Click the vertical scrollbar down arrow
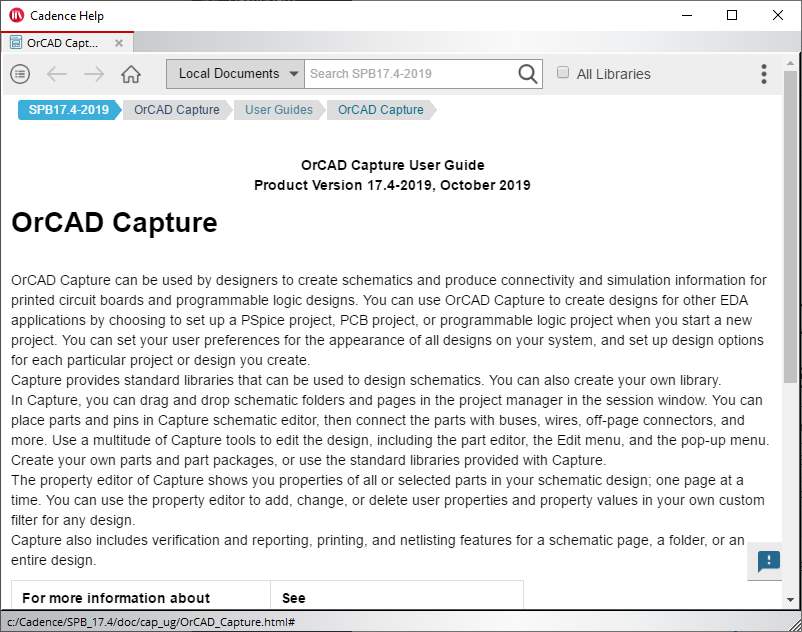This screenshot has height=632, width=802. click(x=790, y=600)
